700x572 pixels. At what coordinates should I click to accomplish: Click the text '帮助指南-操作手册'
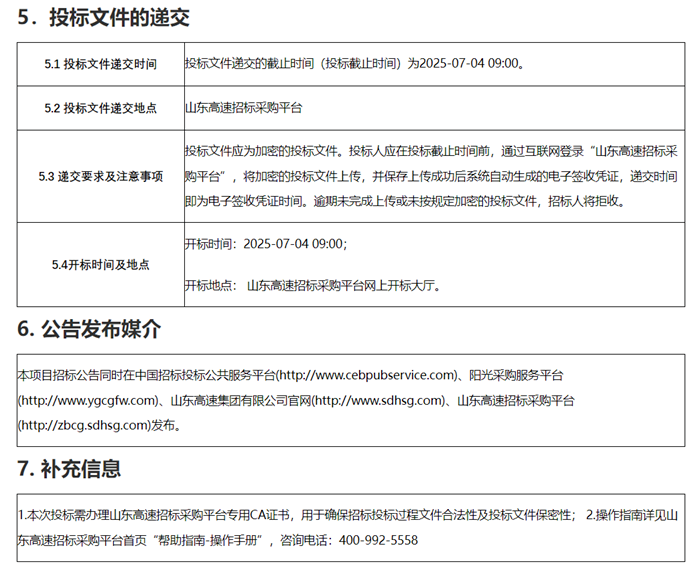coord(208,540)
